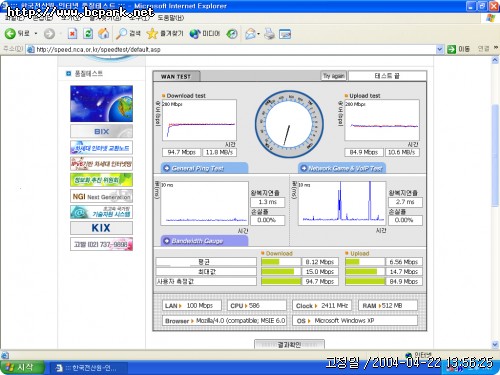Open History clock icon in toolbar
500x375 pixels.
pos(232,34)
